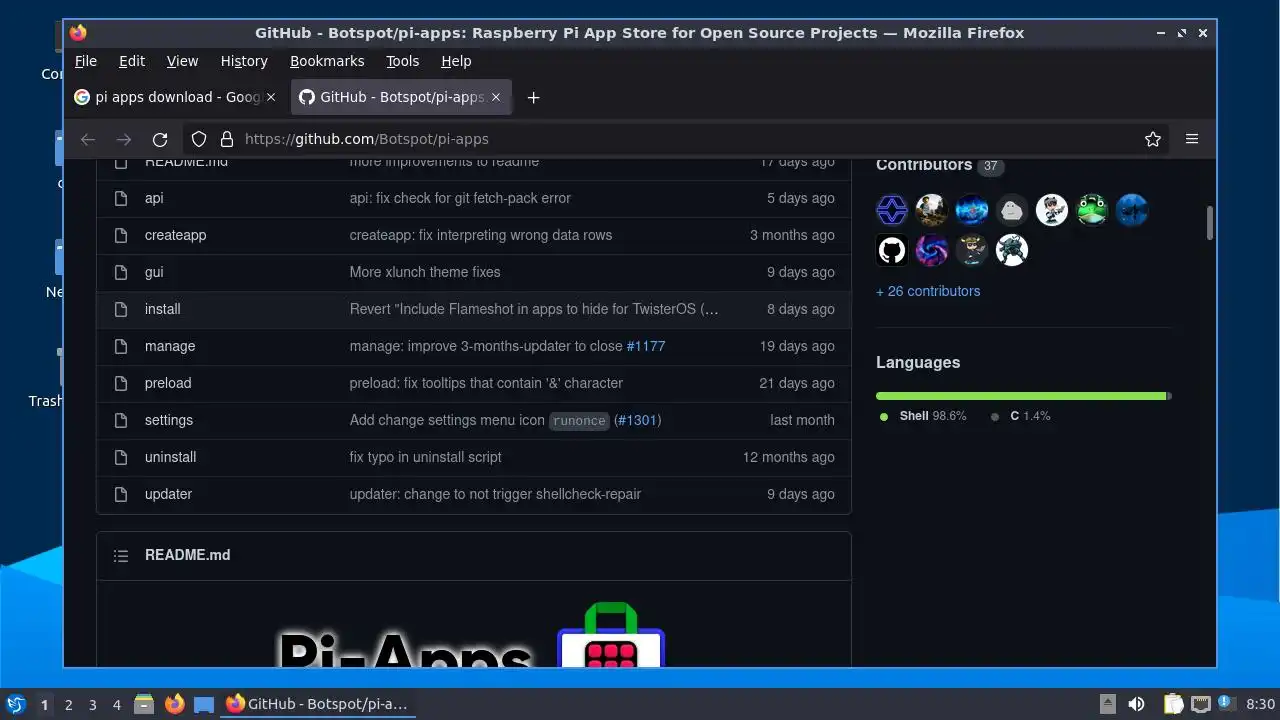This screenshot has width=1280, height=720.
Task: Open the README.md outline list icon
Action: [121, 555]
